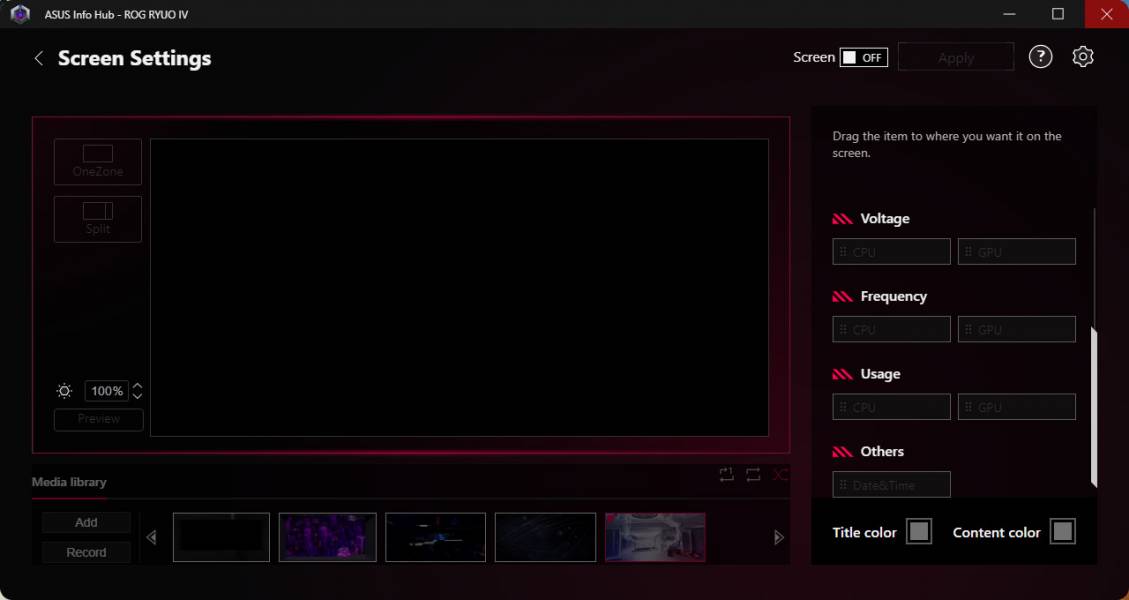
Task: Click the Add media button
Action: click(86, 522)
